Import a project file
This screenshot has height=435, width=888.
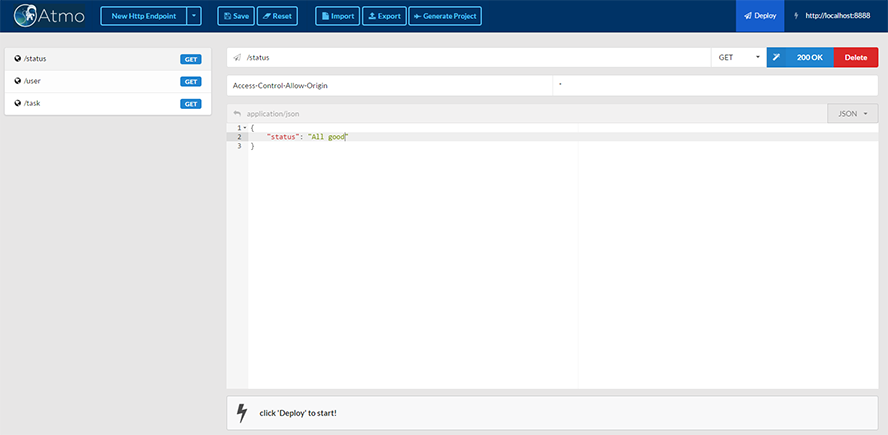(337, 16)
